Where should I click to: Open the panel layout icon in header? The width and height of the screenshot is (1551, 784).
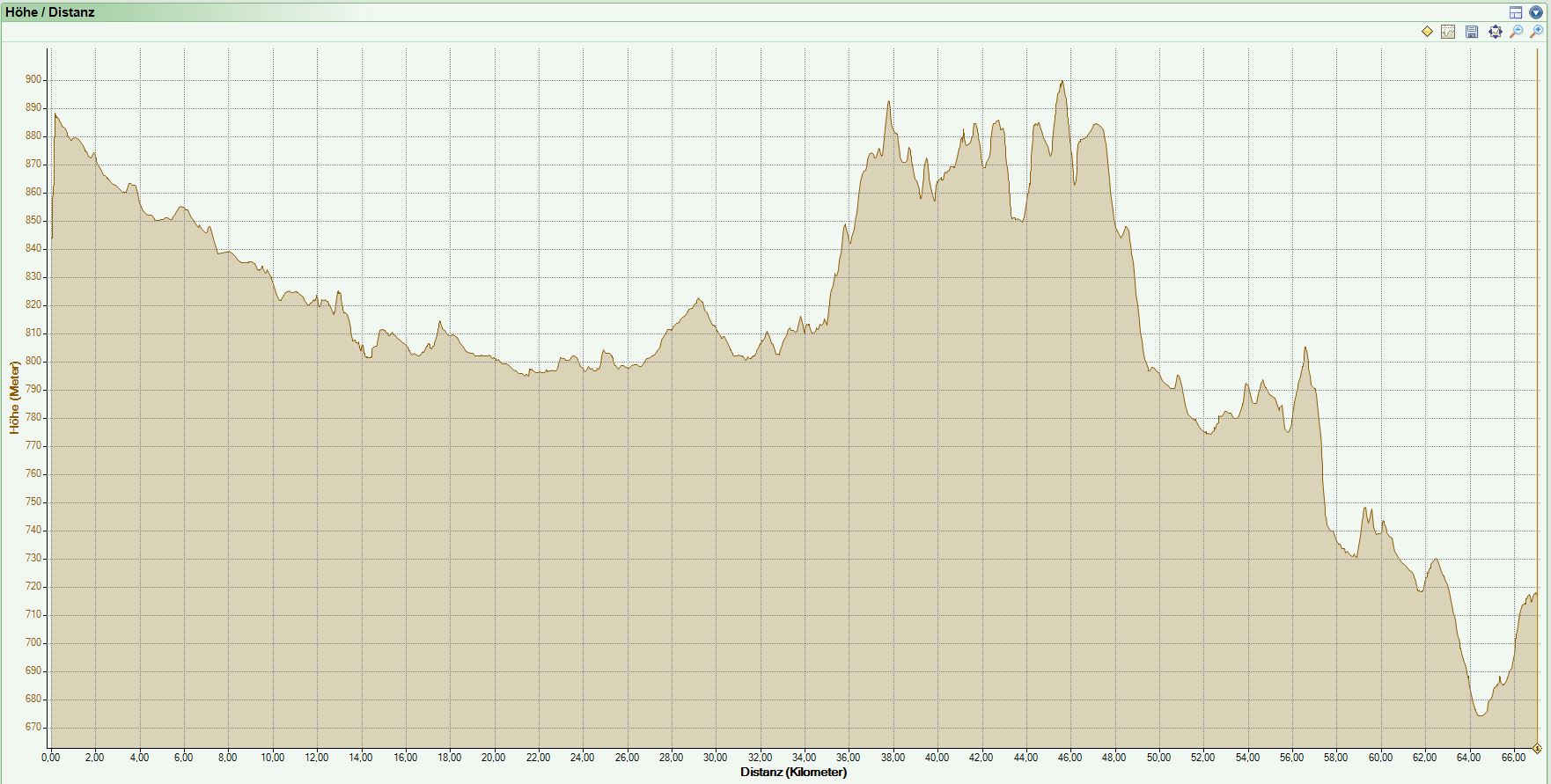tap(1516, 12)
